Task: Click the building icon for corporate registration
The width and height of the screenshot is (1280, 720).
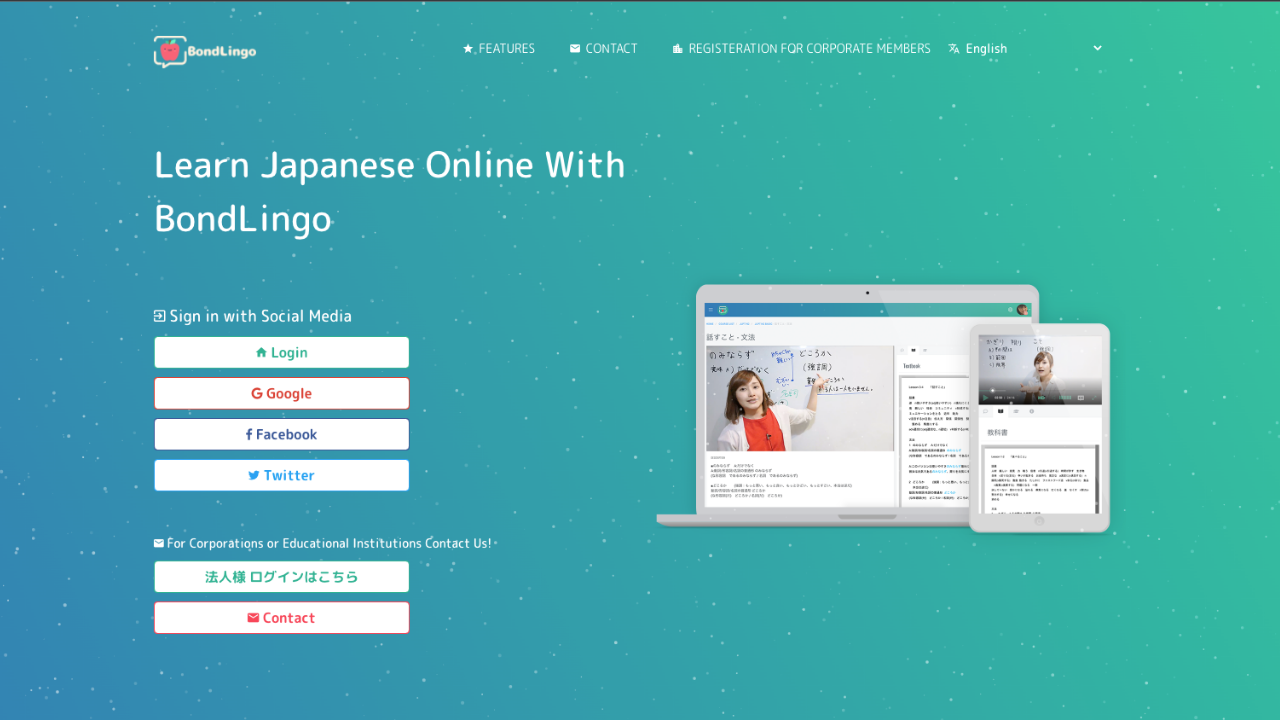Action: pyautogui.click(x=678, y=49)
